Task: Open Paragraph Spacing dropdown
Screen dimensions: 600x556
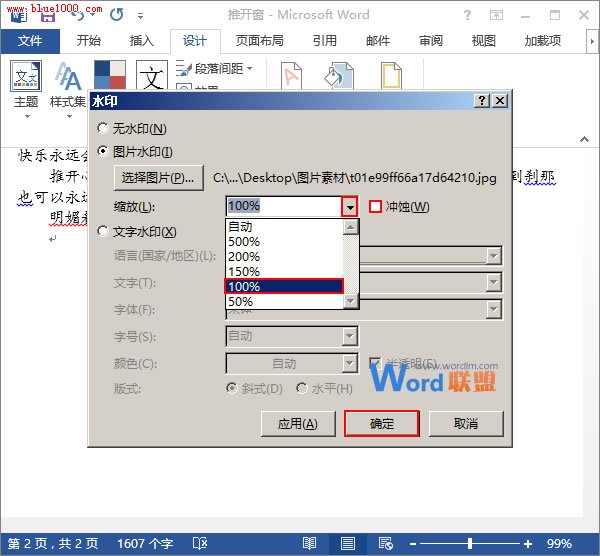Action: (x=215, y=68)
